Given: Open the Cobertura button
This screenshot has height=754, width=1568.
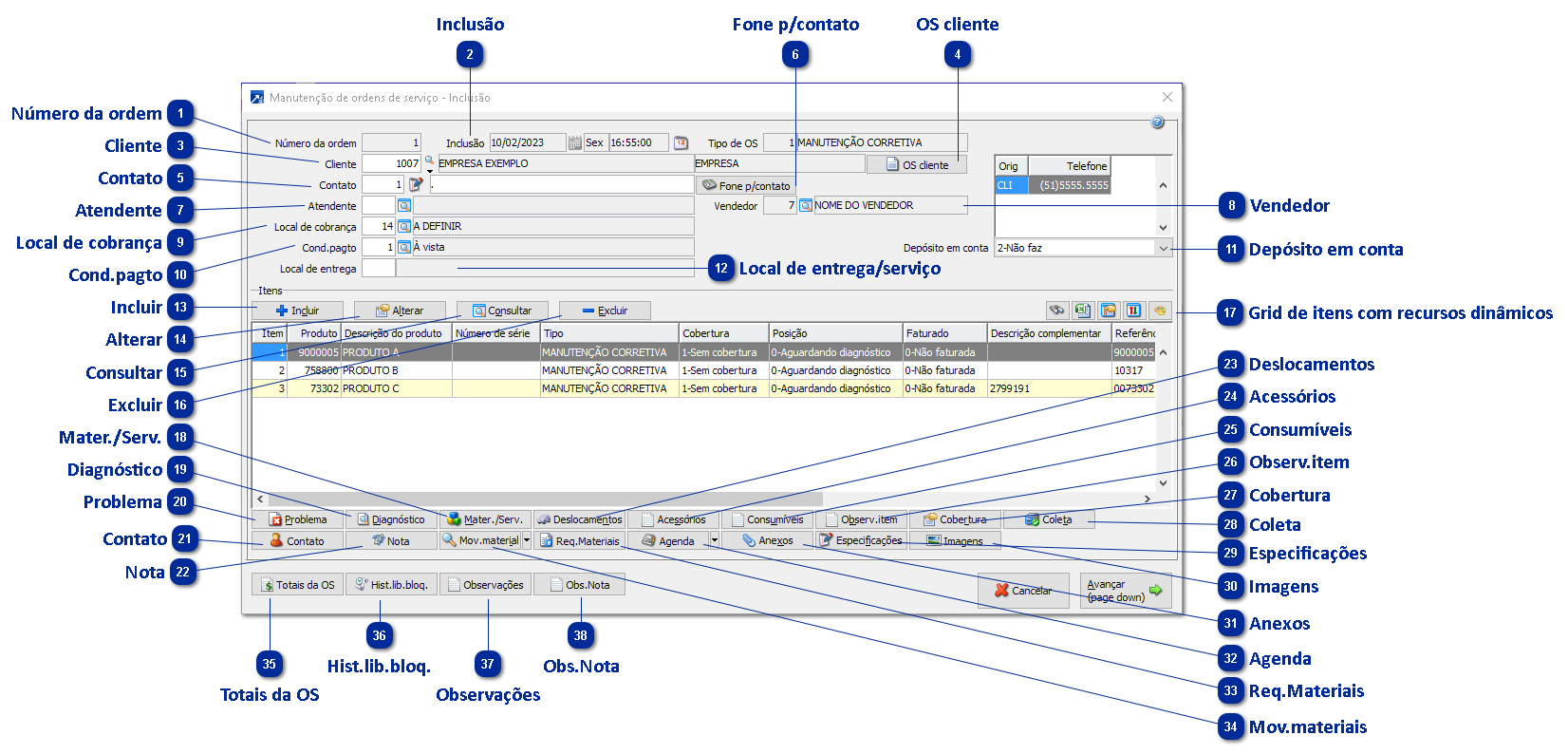Looking at the screenshot, I should point(955,519).
